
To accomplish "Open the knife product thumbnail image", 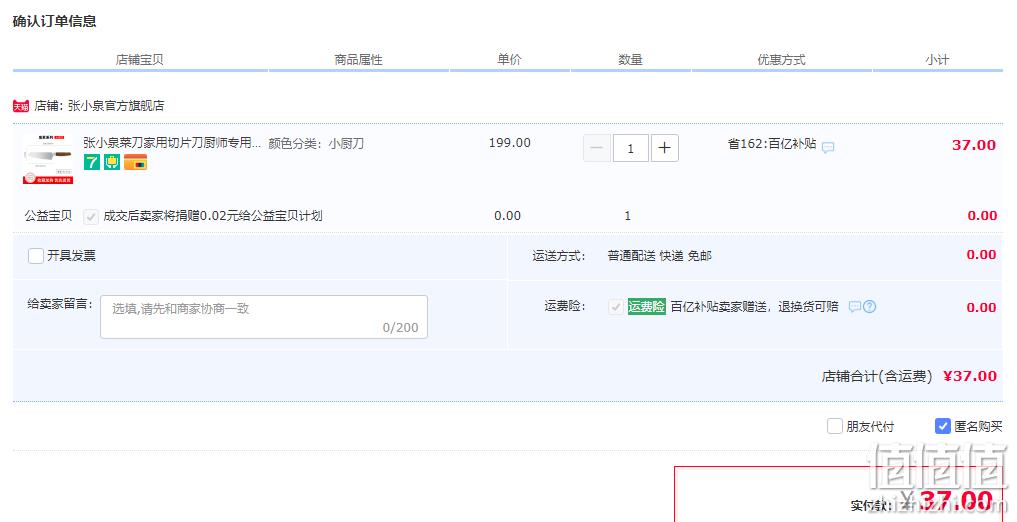I will (48, 160).
